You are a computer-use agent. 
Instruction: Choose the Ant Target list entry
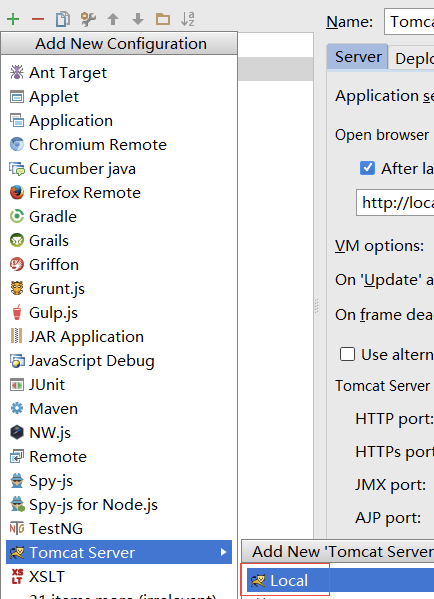pyautogui.click(x=119, y=73)
